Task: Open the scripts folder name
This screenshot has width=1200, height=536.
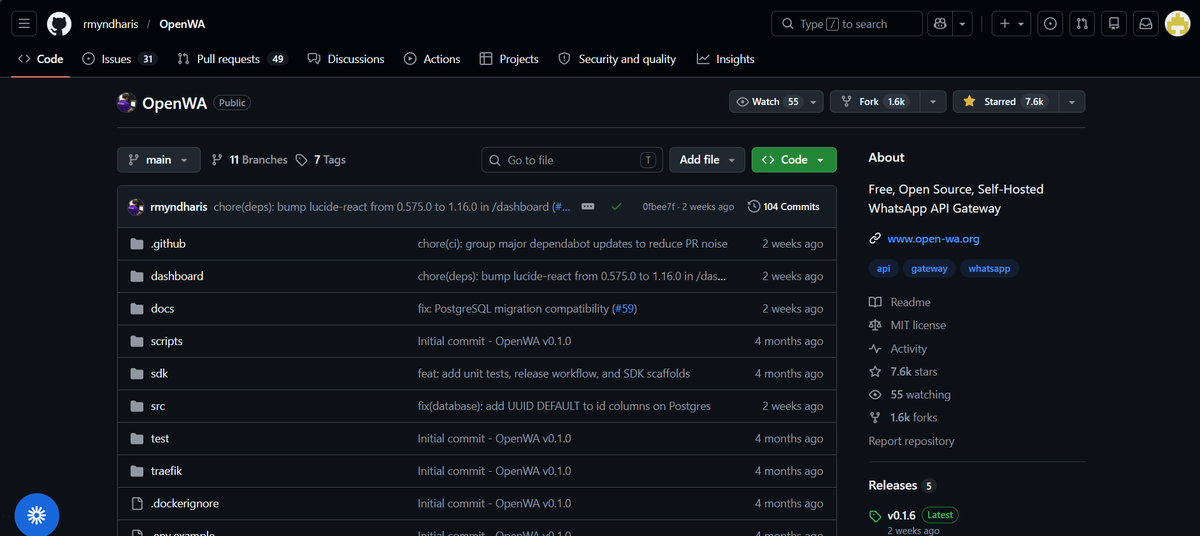Action: (167, 341)
